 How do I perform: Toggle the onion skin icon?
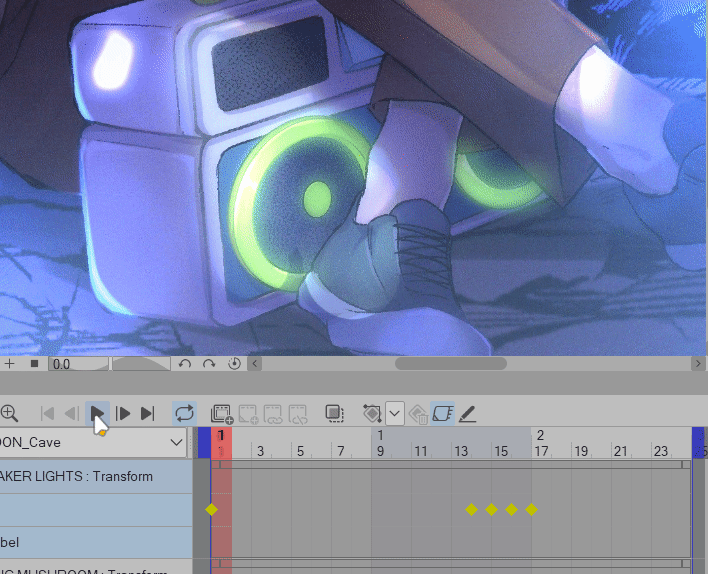coord(335,413)
